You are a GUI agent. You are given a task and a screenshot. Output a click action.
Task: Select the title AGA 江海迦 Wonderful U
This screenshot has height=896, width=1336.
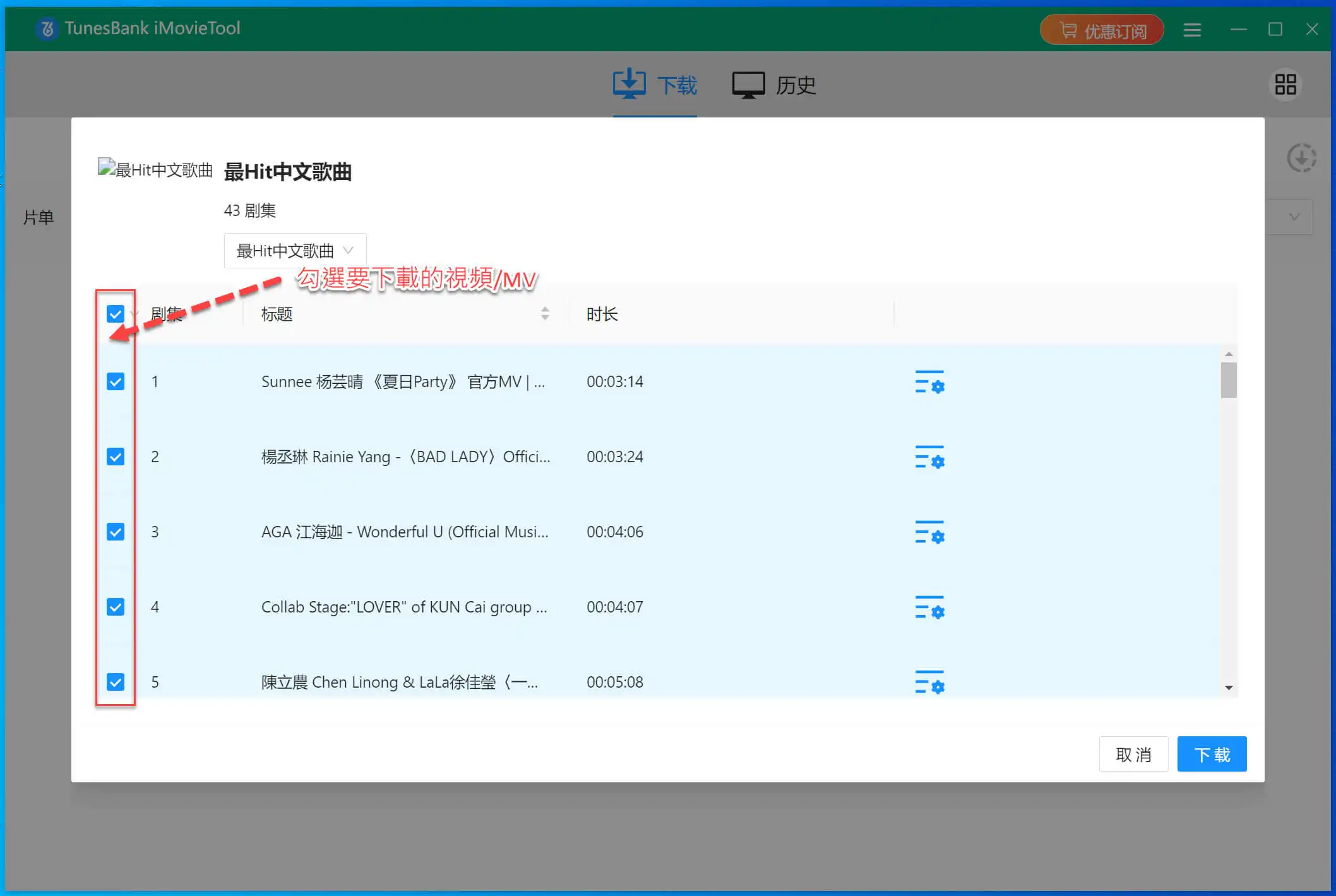pyautogui.click(x=405, y=532)
